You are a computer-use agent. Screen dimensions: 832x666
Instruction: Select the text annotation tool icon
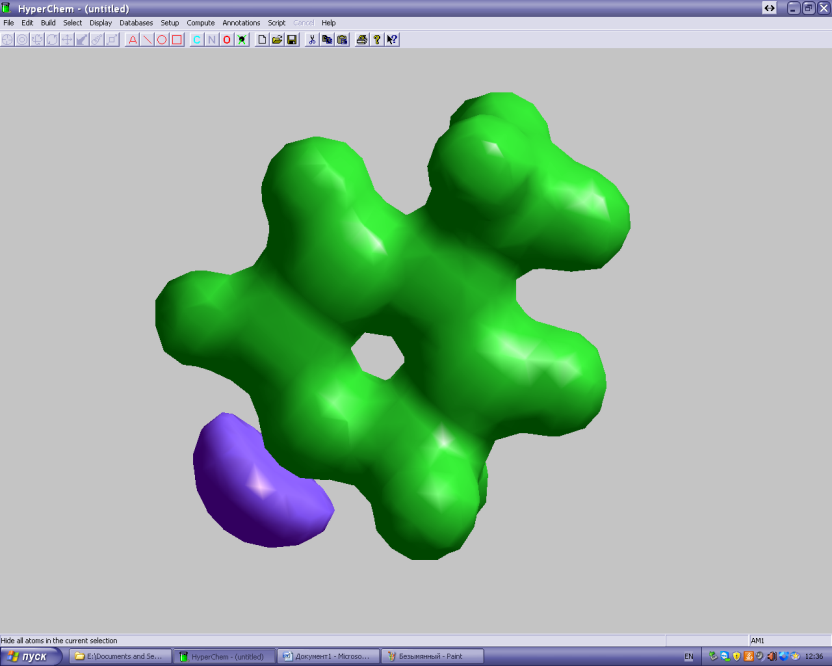[x=132, y=40]
